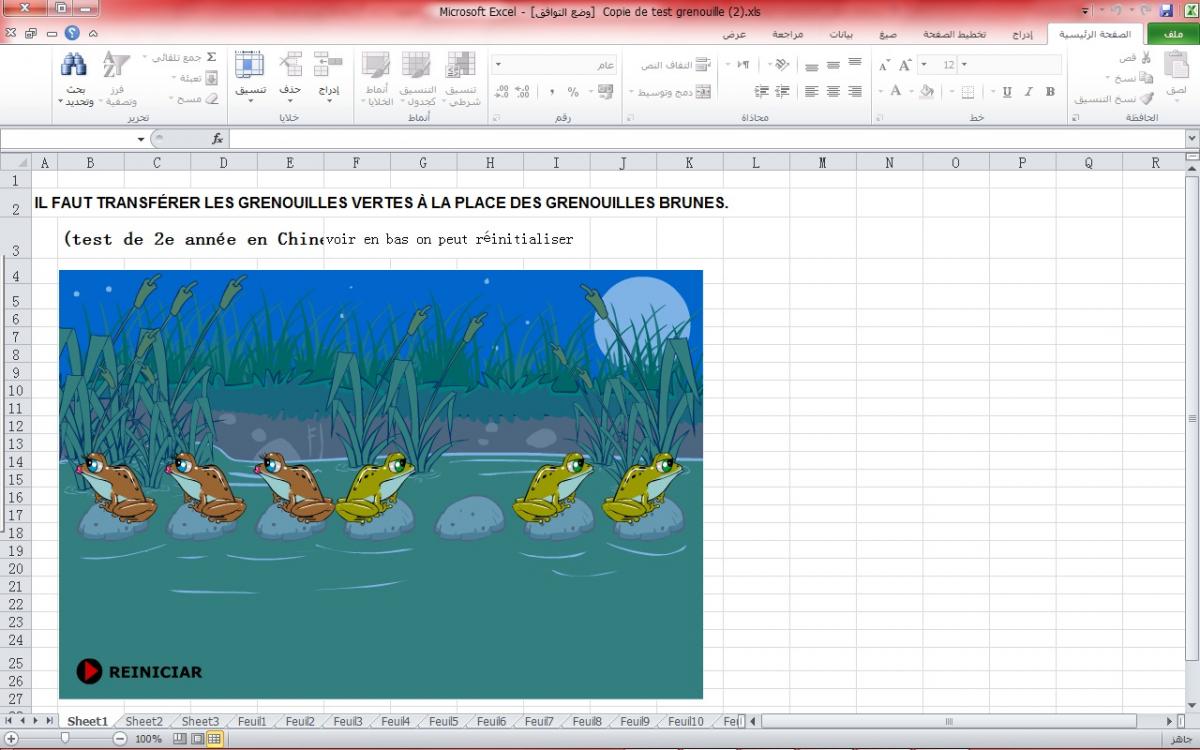Select the Feuil5 worksheet tab

(443, 722)
